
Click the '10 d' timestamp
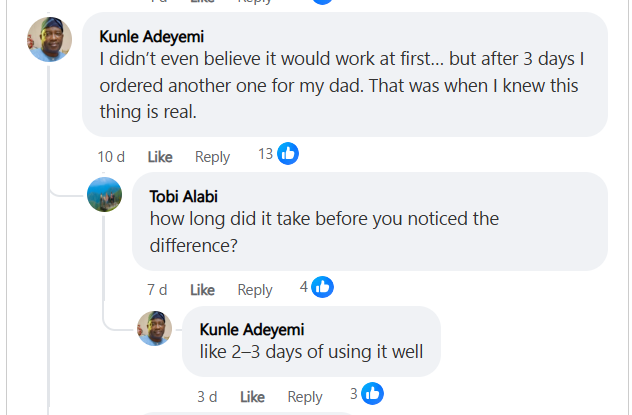[x=111, y=157]
